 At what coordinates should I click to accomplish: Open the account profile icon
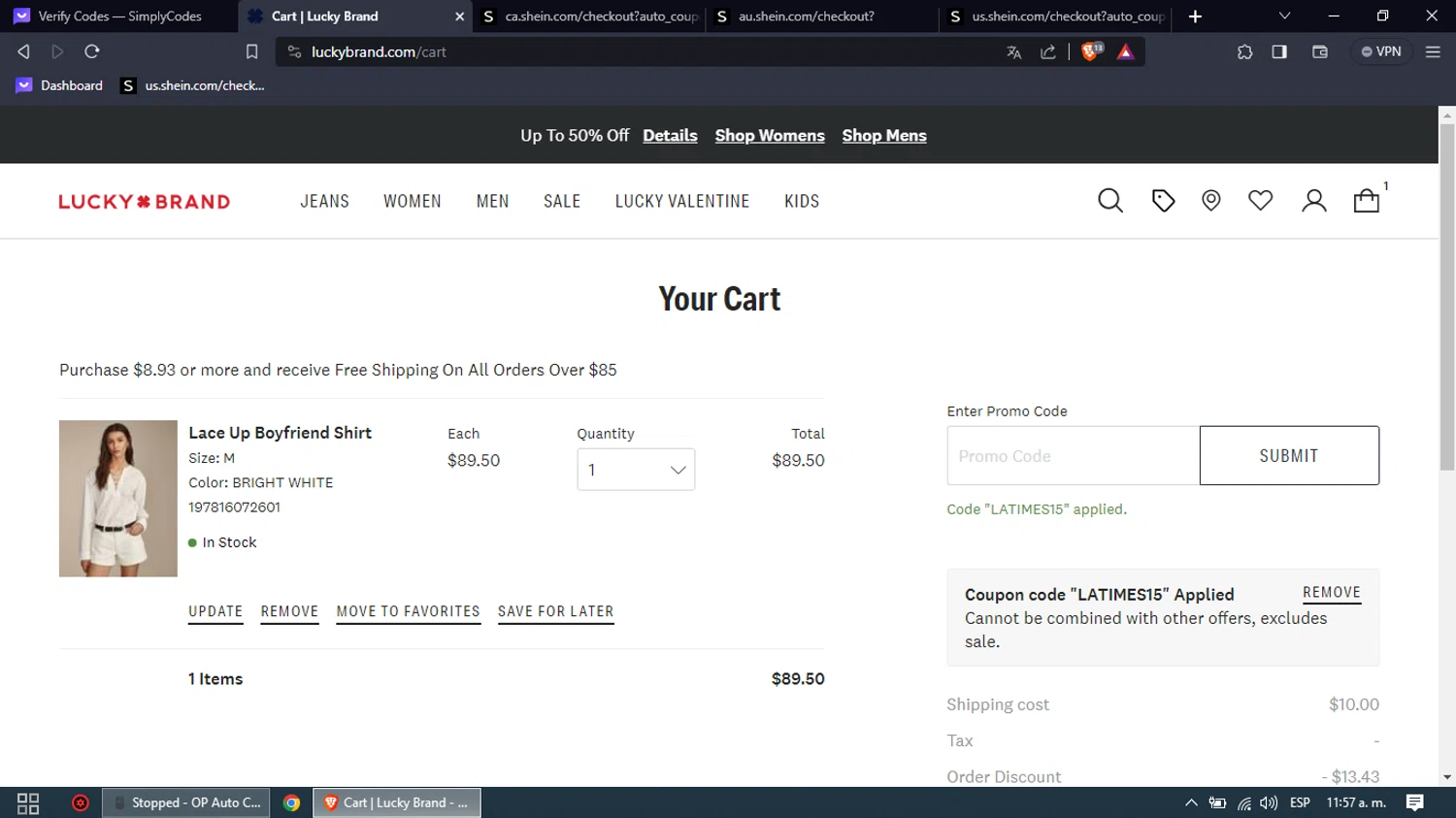(x=1314, y=201)
